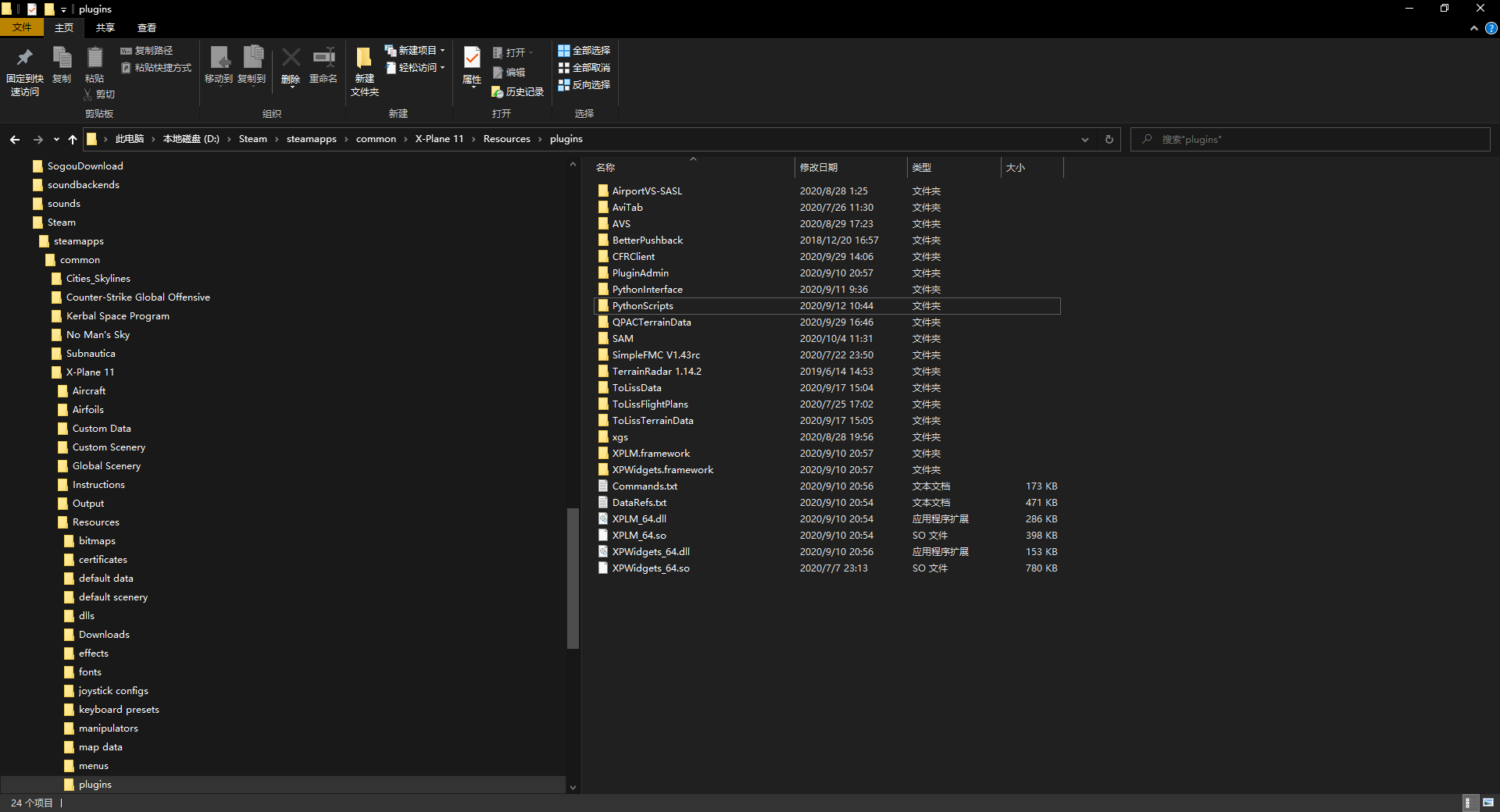Sort by Size column header
Image resolution: width=1500 pixels, height=812 pixels.
point(1032,168)
